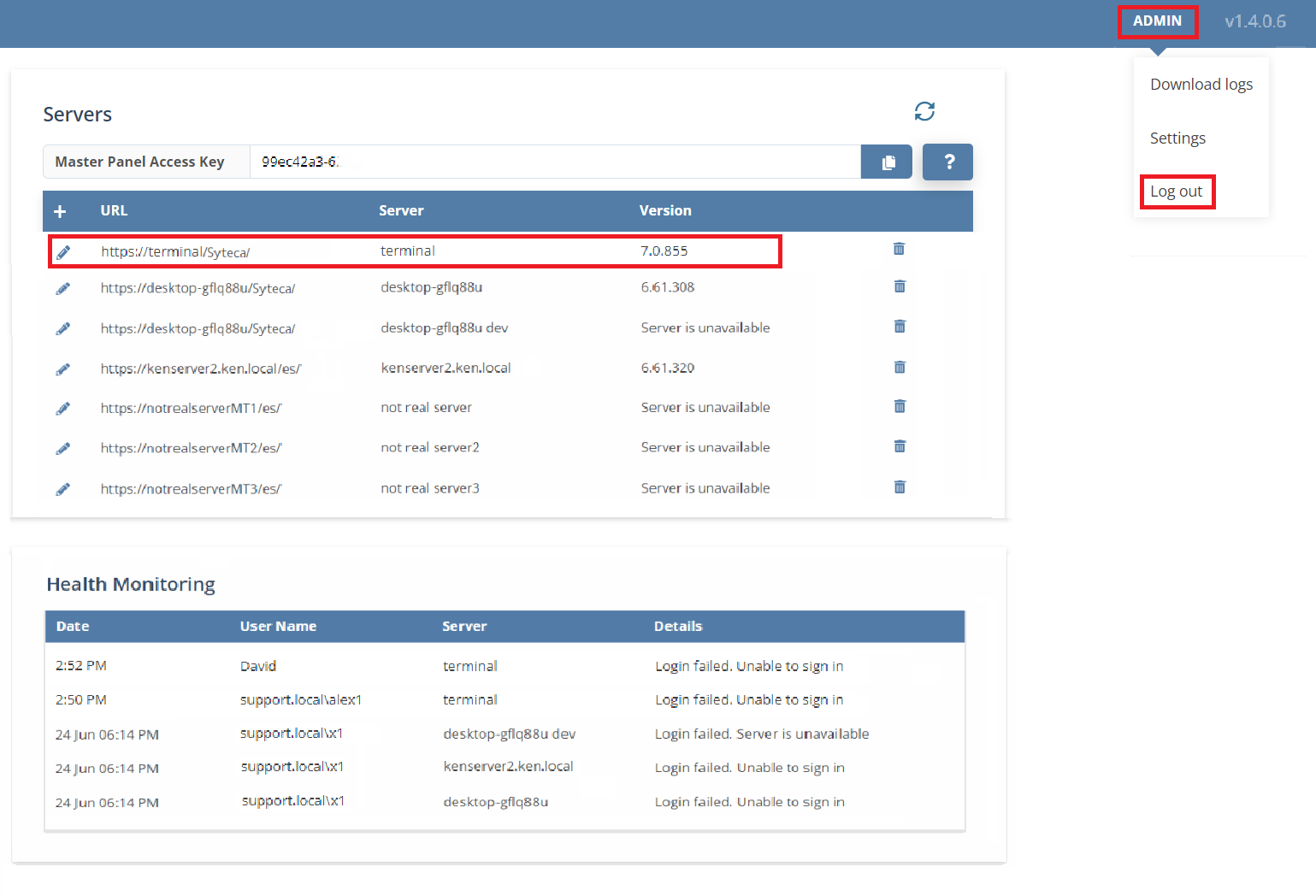Image resolution: width=1316 pixels, height=896 pixels.
Task: Click the plus icon to add server
Action: pos(60,211)
